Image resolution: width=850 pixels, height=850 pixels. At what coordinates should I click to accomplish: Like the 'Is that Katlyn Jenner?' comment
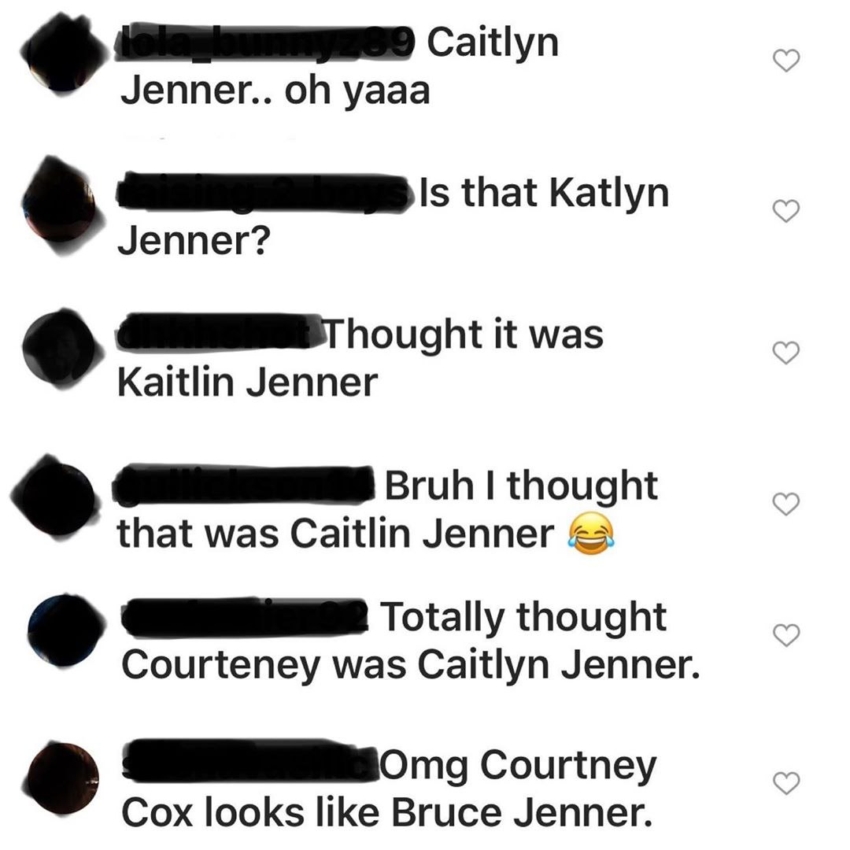coord(786,211)
